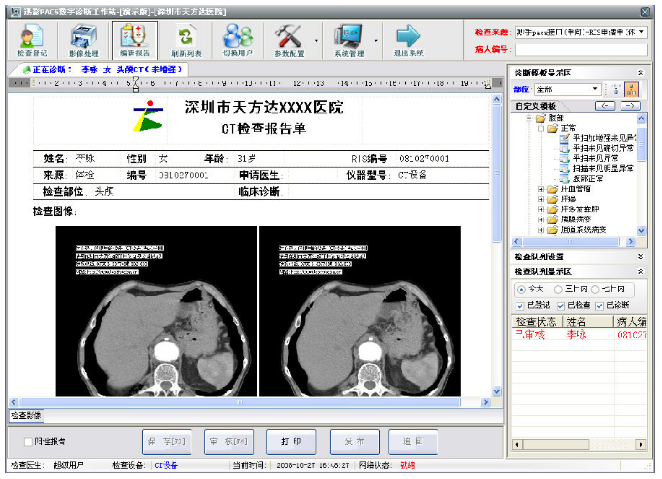Open 系统管理 computer monitor icon
This screenshot has height=479, width=662.
click(349, 40)
